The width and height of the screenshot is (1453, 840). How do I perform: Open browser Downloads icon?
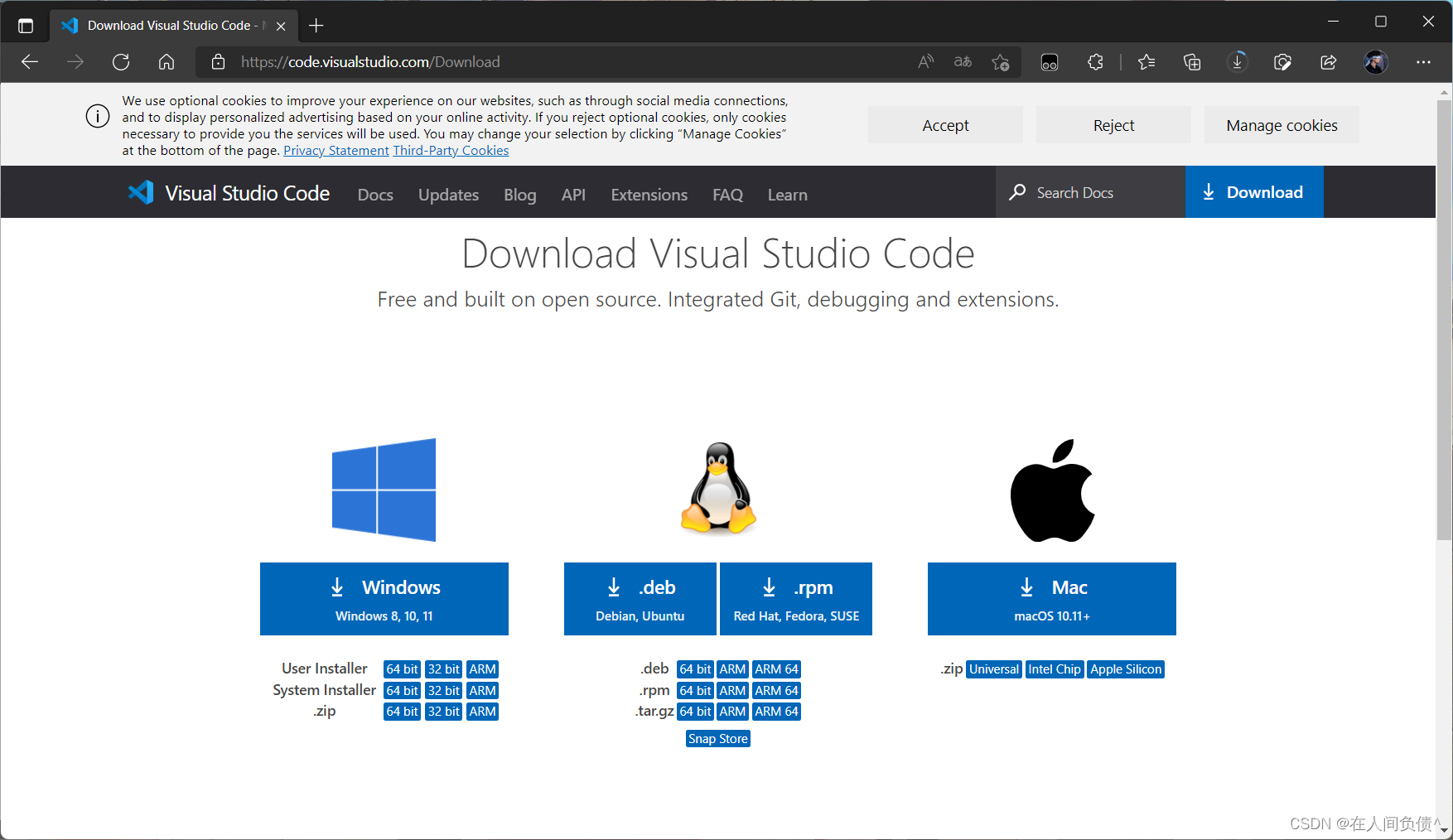pyautogui.click(x=1238, y=62)
